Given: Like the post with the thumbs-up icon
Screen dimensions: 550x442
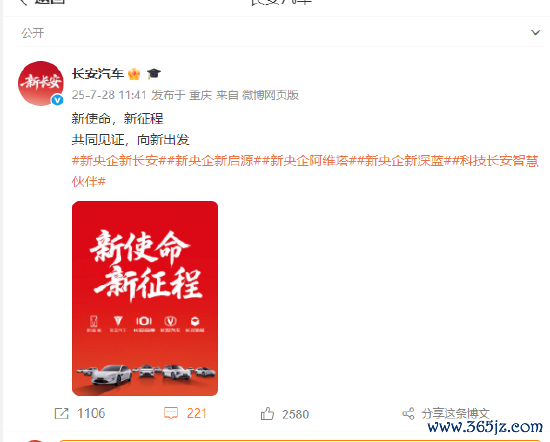Looking at the screenshot, I should (x=267, y=414).
